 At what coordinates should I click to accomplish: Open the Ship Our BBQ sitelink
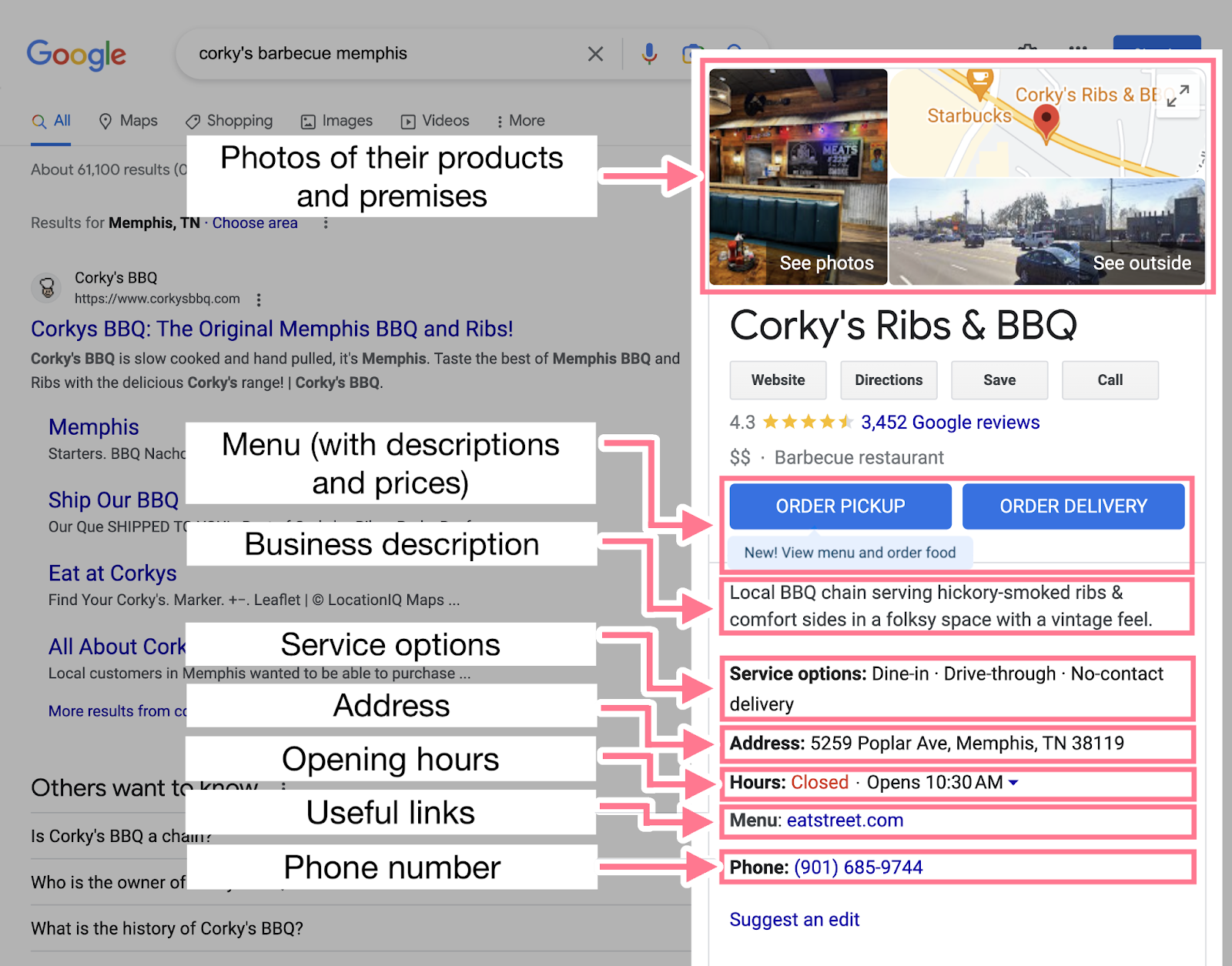pyautogui.click(x=113, y=500)
